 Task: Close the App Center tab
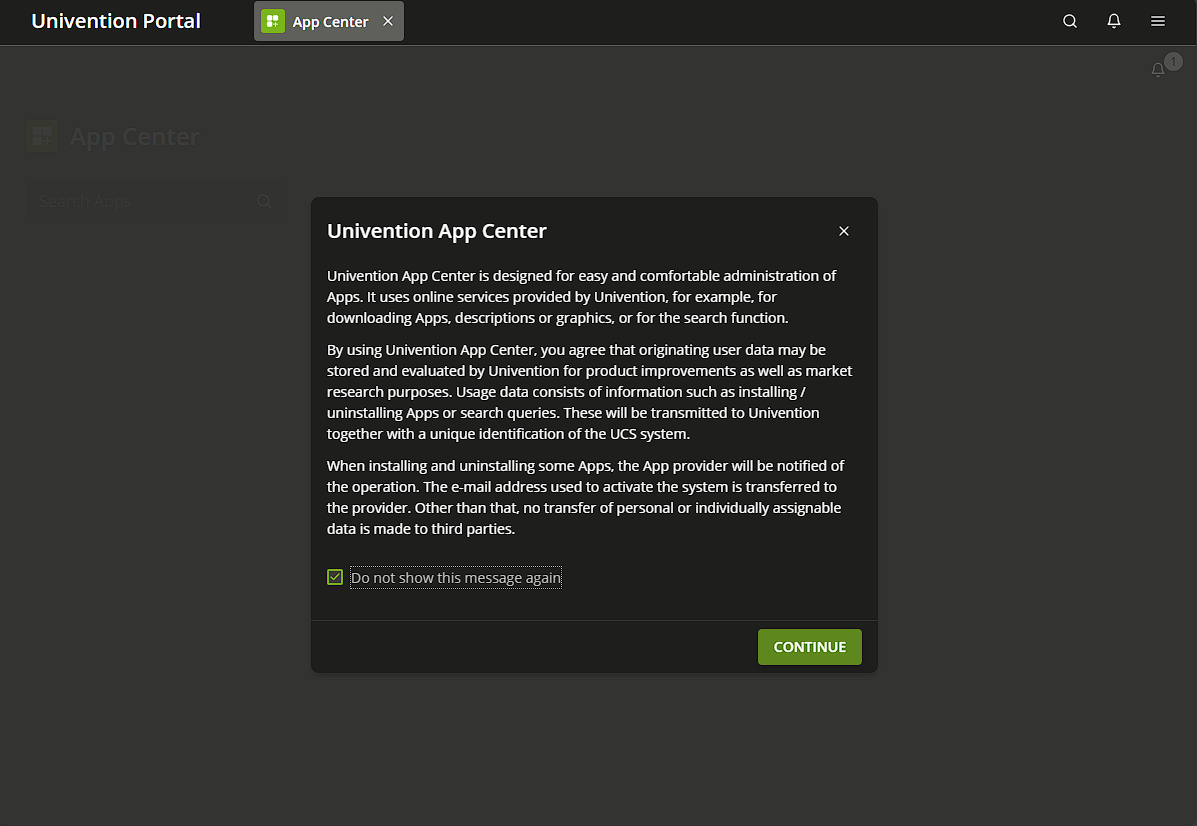(388, 21)
